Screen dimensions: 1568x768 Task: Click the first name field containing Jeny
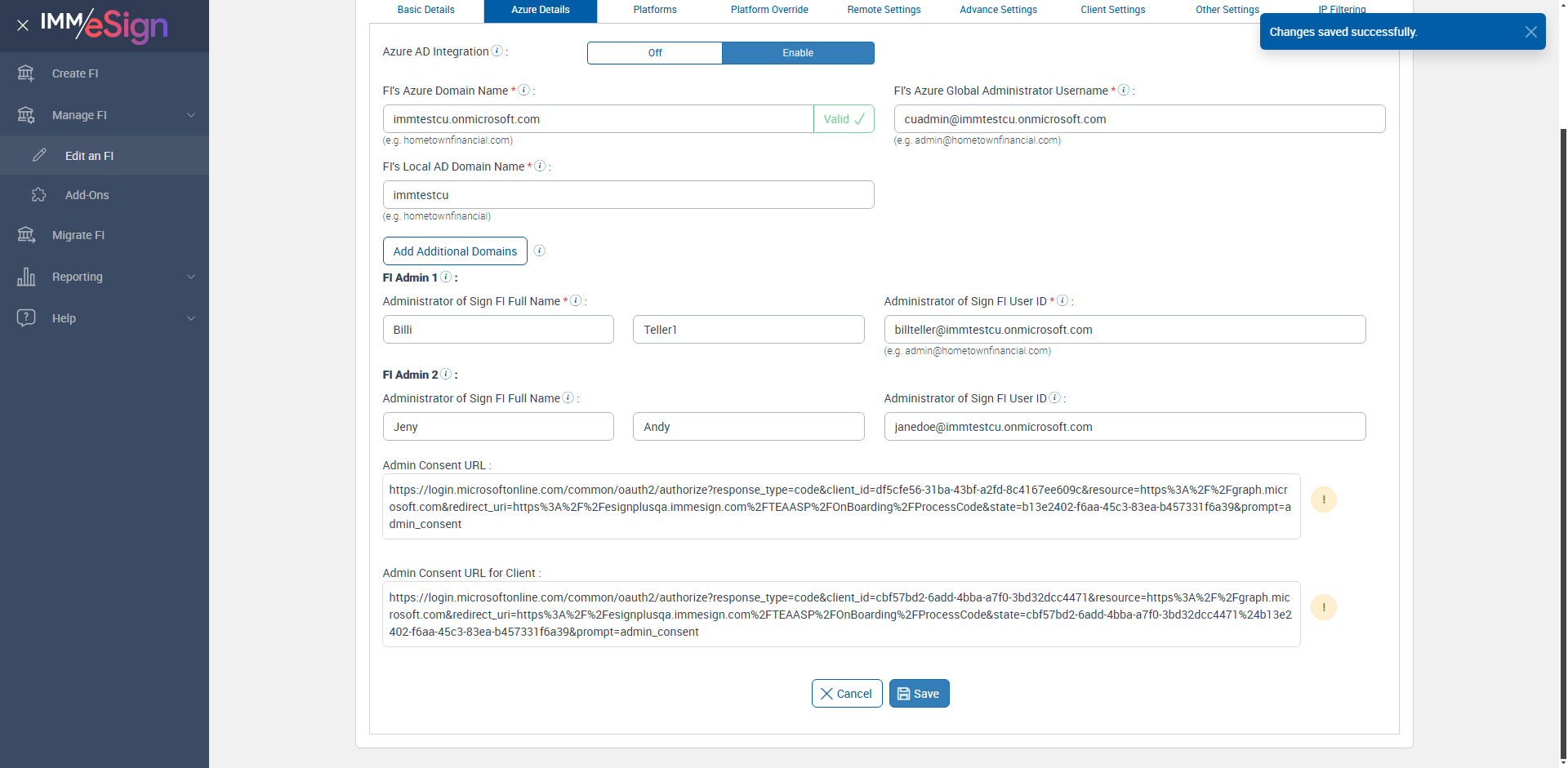(x=498, y=427)
